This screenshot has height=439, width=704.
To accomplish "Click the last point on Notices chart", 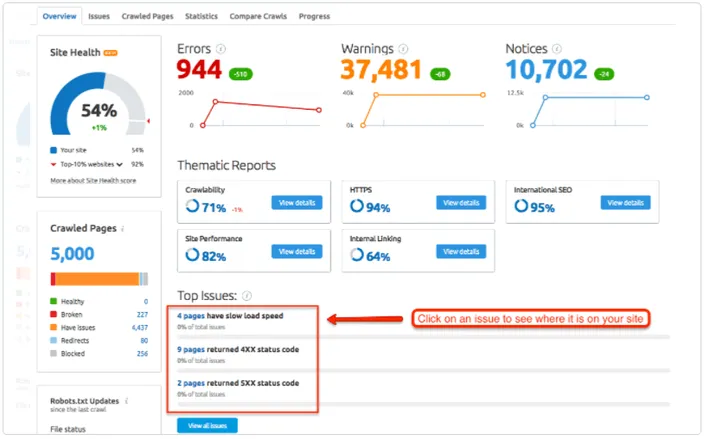I will click(x=647, y=97).
